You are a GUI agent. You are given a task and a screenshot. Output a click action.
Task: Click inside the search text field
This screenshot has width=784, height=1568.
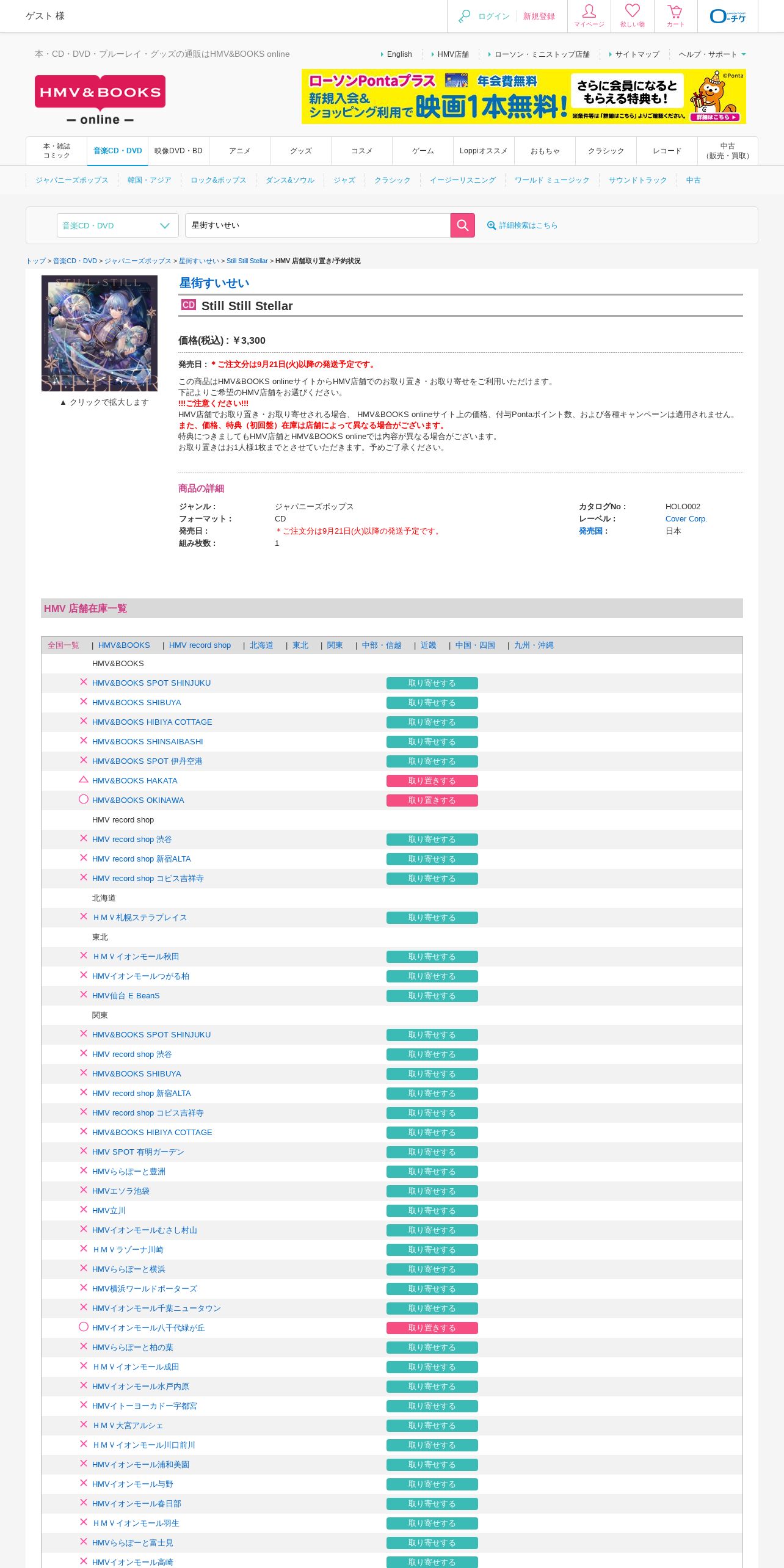pos(318,225)
